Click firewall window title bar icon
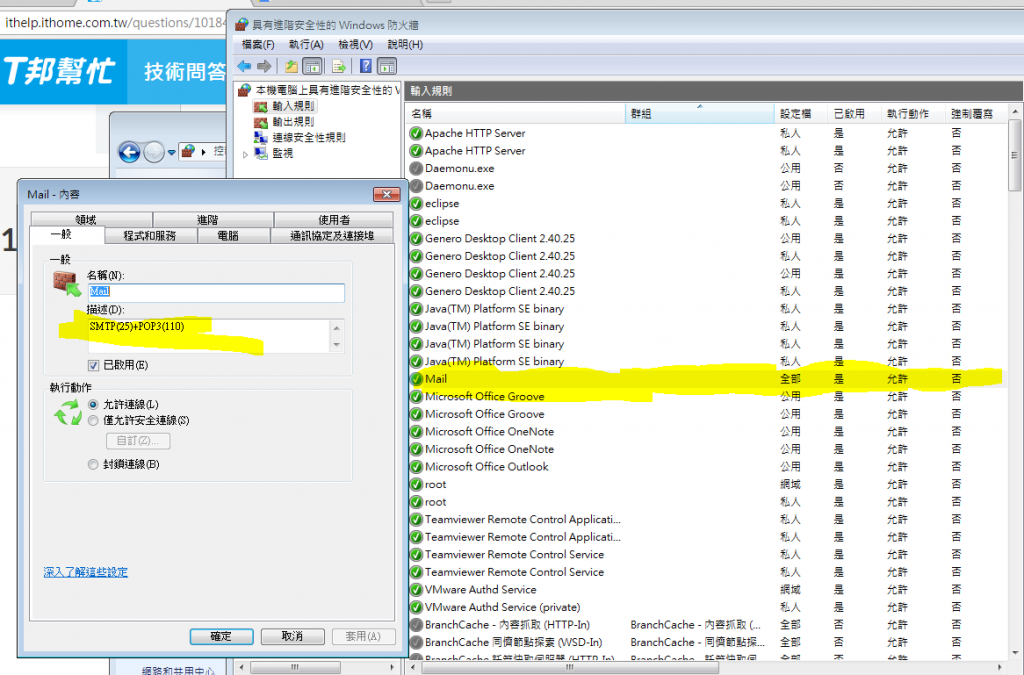The image size is (1024, 675). 242,25
